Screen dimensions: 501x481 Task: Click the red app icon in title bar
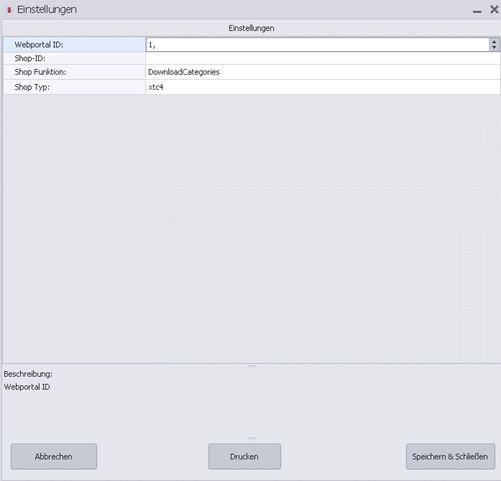pos(9,10)
